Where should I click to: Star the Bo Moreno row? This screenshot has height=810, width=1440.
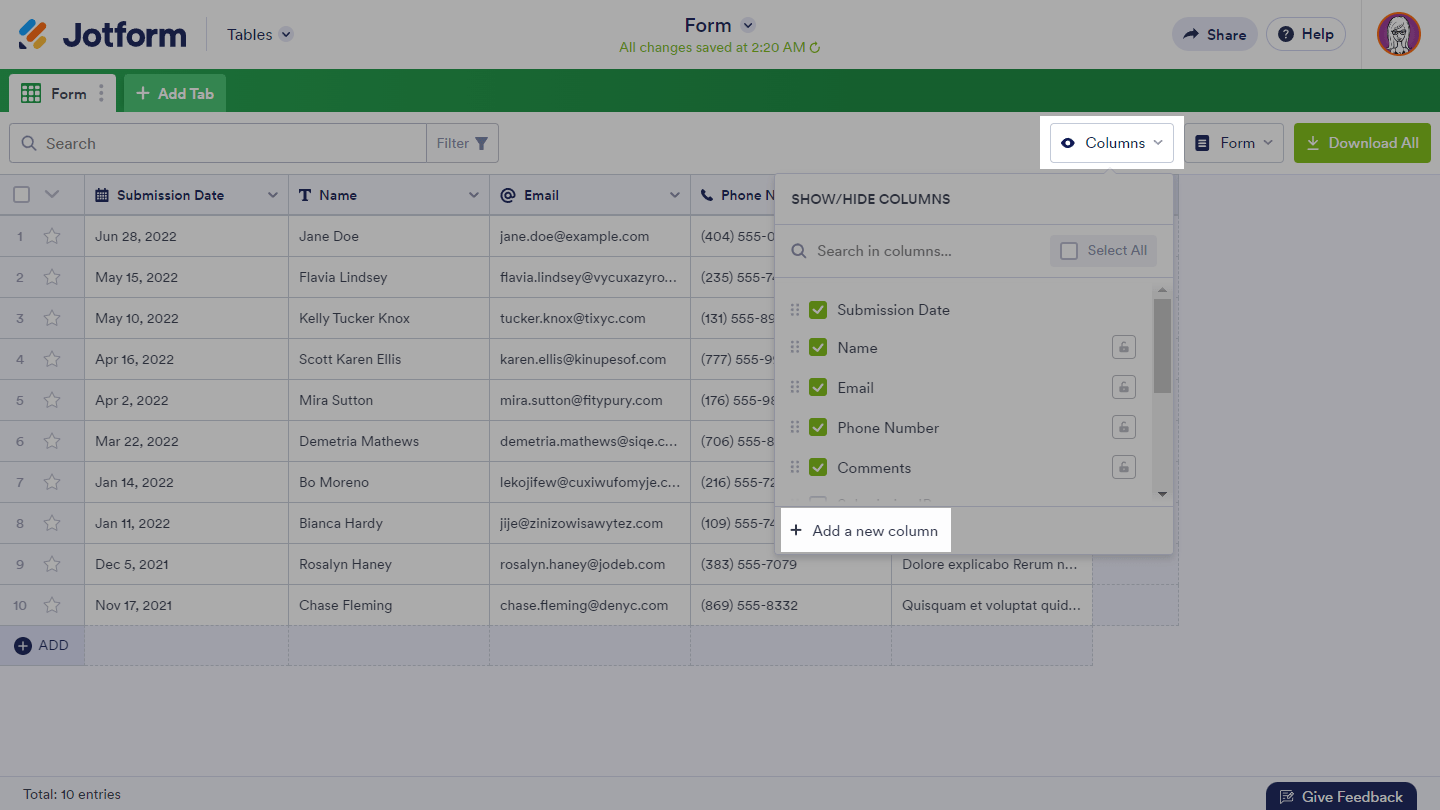coord(52,482)
